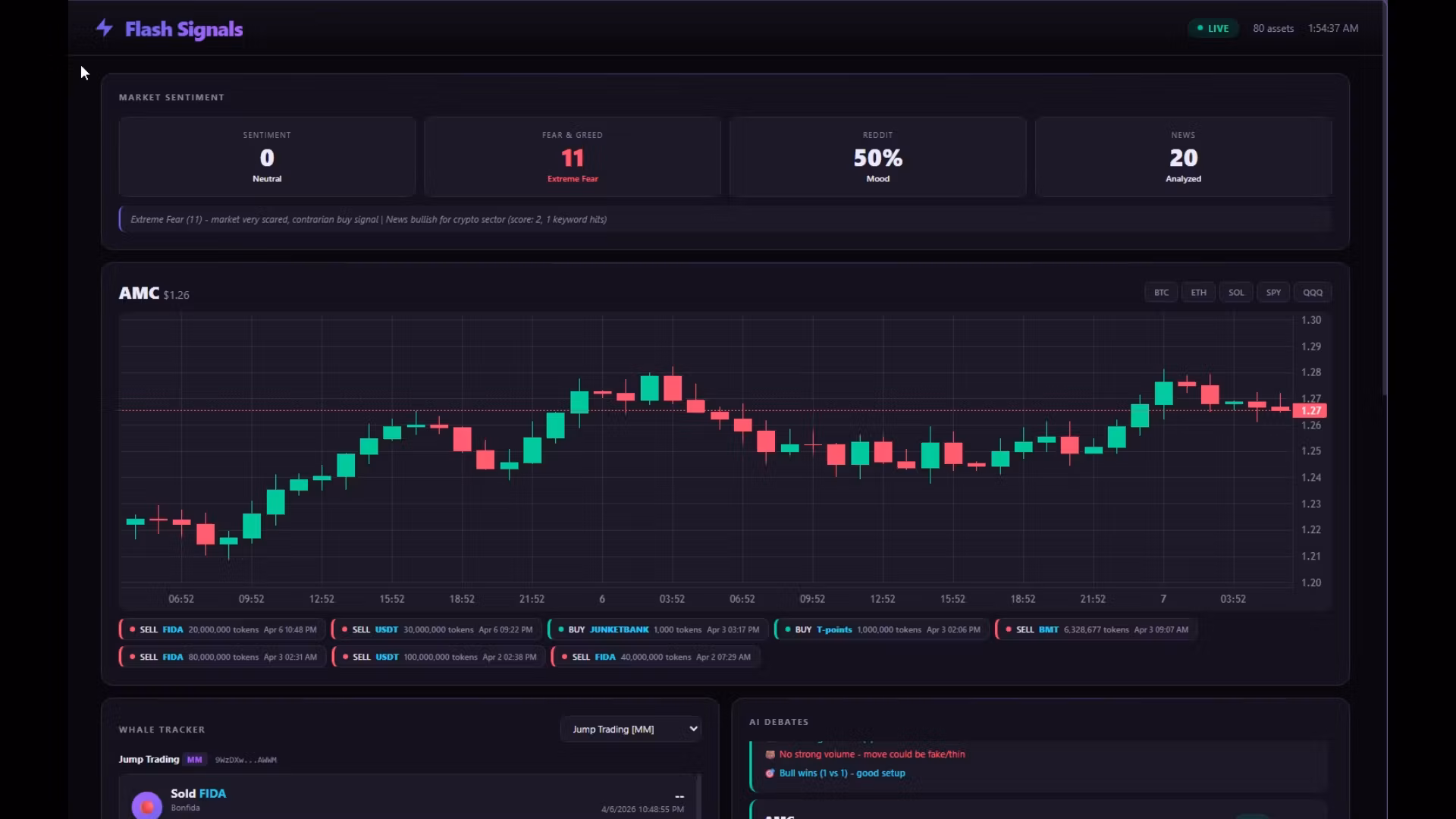The image size is (1456, 819).
Task: Click the FIDA token avatar icon
Action: click(147, 805)
